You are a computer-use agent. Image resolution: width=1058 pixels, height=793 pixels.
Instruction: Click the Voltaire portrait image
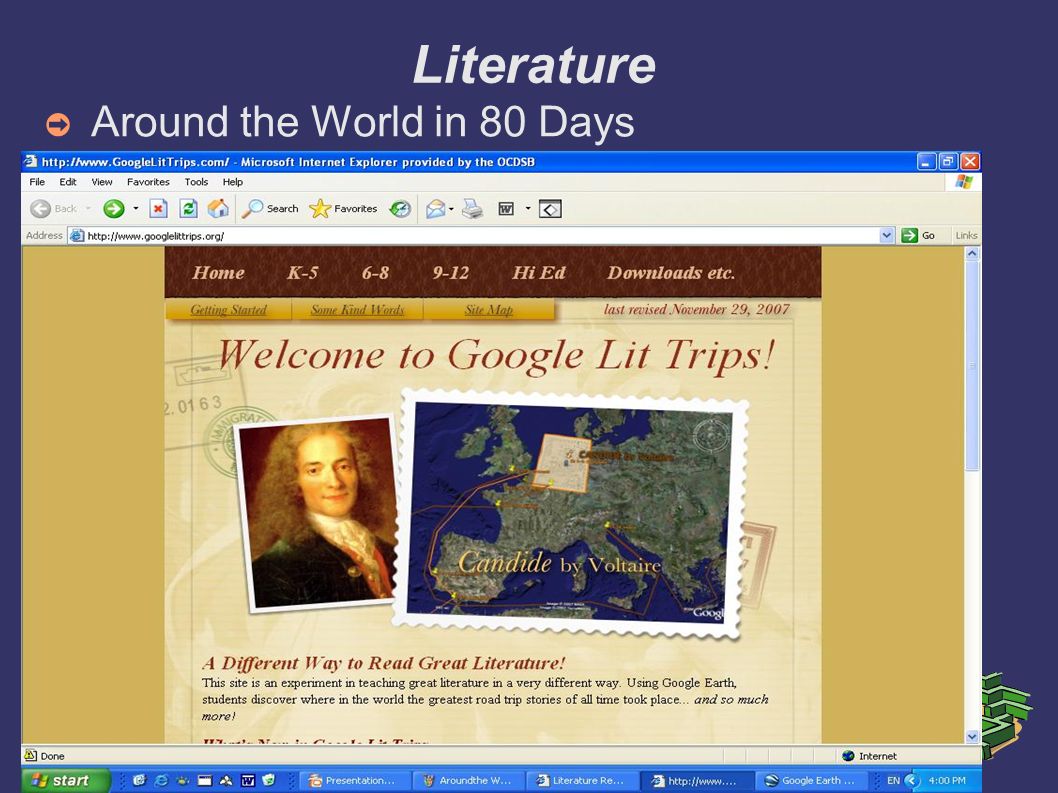(x=316, y=513)
